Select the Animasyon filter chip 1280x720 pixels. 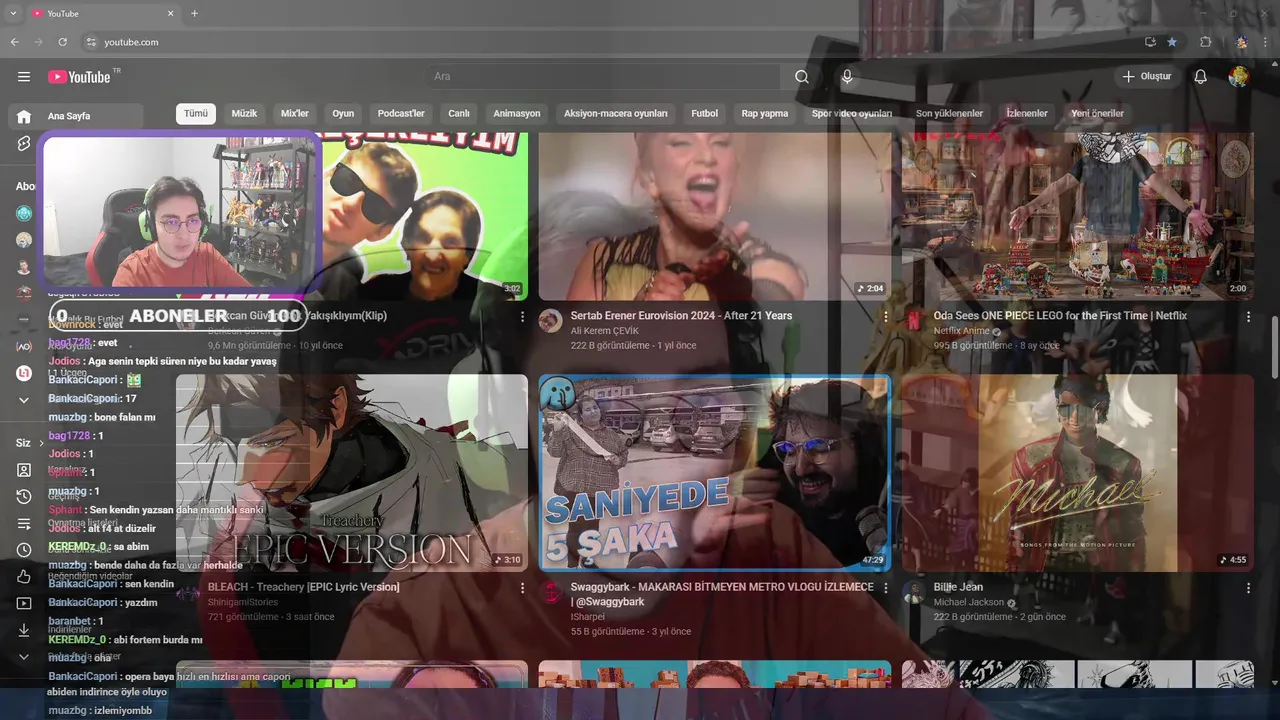[x=517, y=114]
